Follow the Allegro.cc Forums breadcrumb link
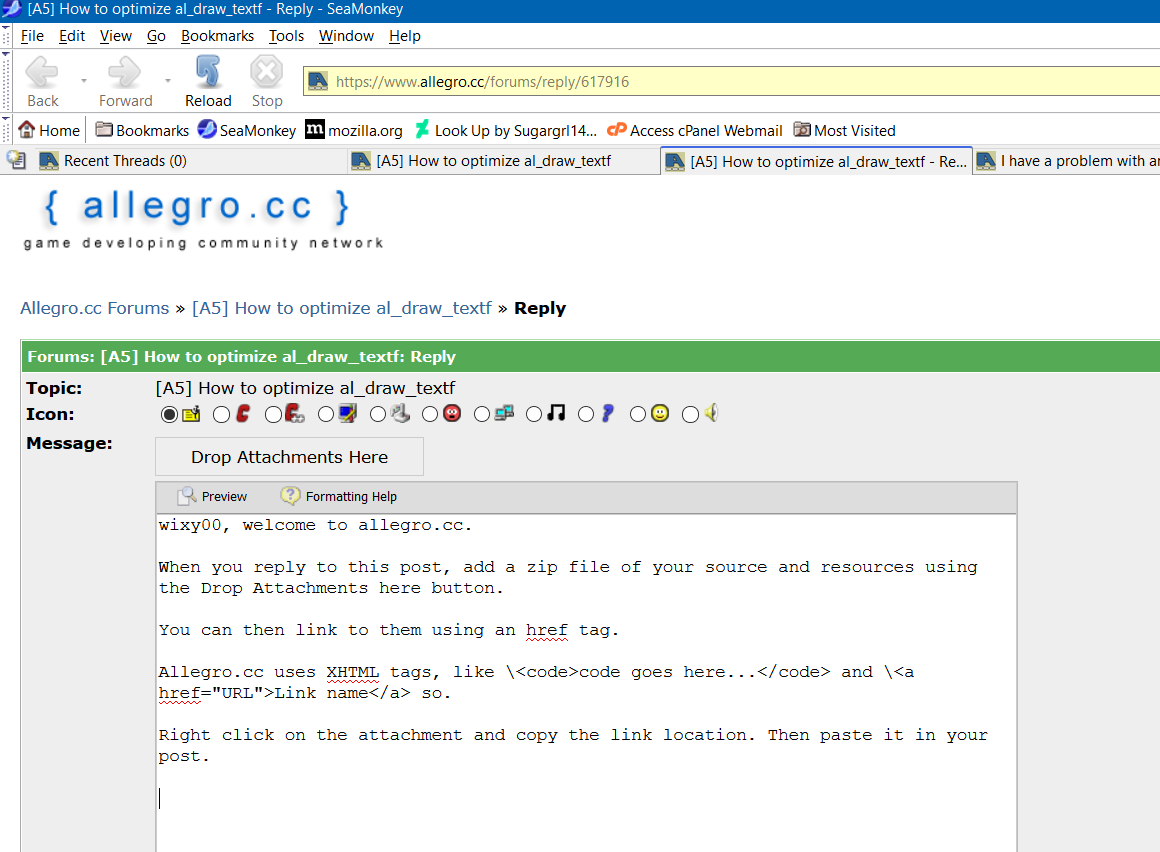Viewport: 1160px width, 852px height. [94, 308]
